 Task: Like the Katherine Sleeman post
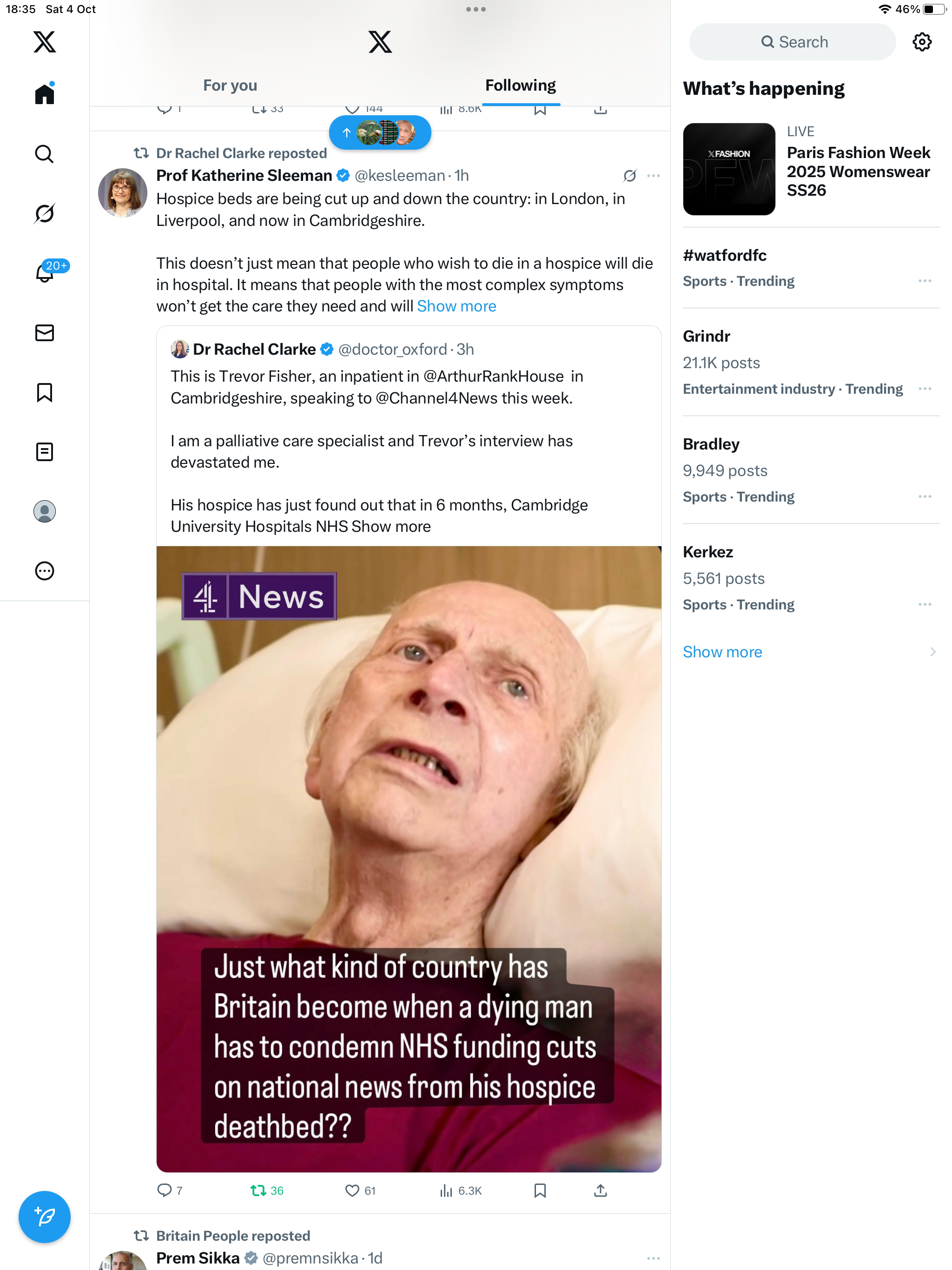pyautogui.click(x=352, y=1191)
